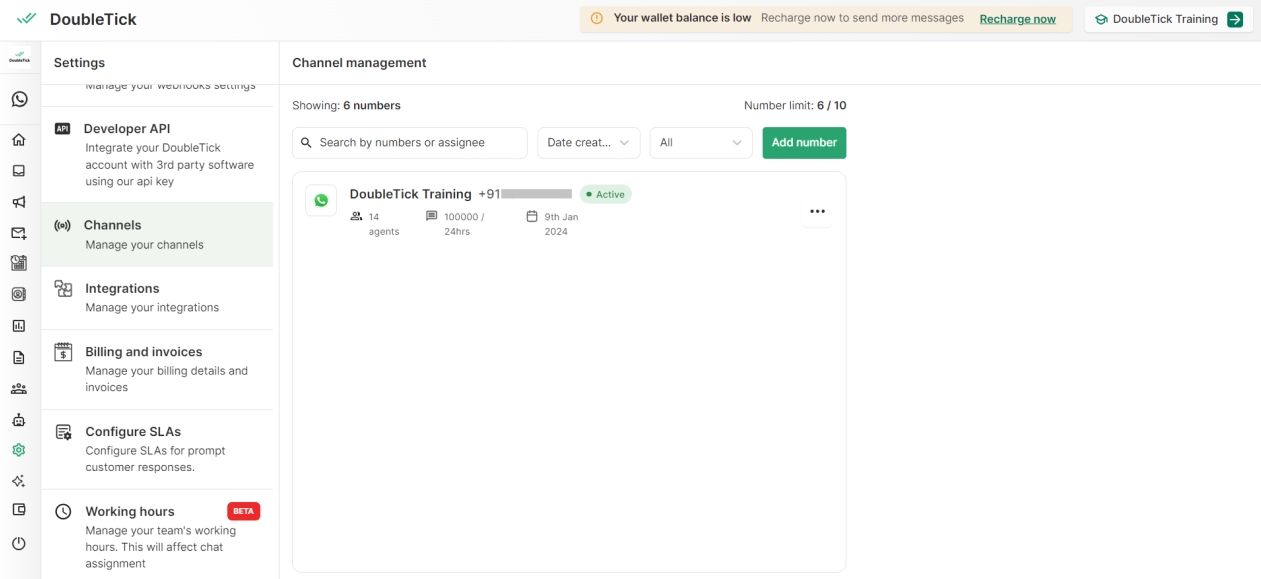Open the wallet icon in sidebar

tap(19, 510)
